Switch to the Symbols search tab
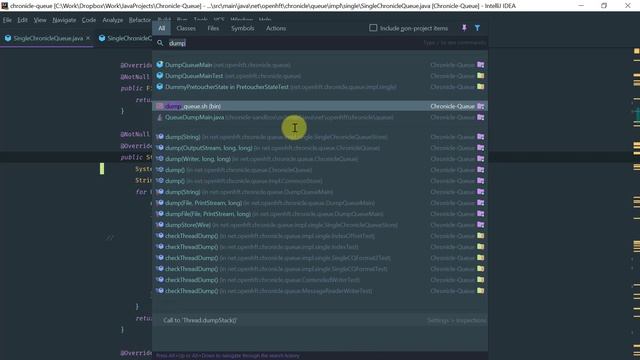Image resolution: width=640 pixels, height=360 pixels. tap(242, 28)
